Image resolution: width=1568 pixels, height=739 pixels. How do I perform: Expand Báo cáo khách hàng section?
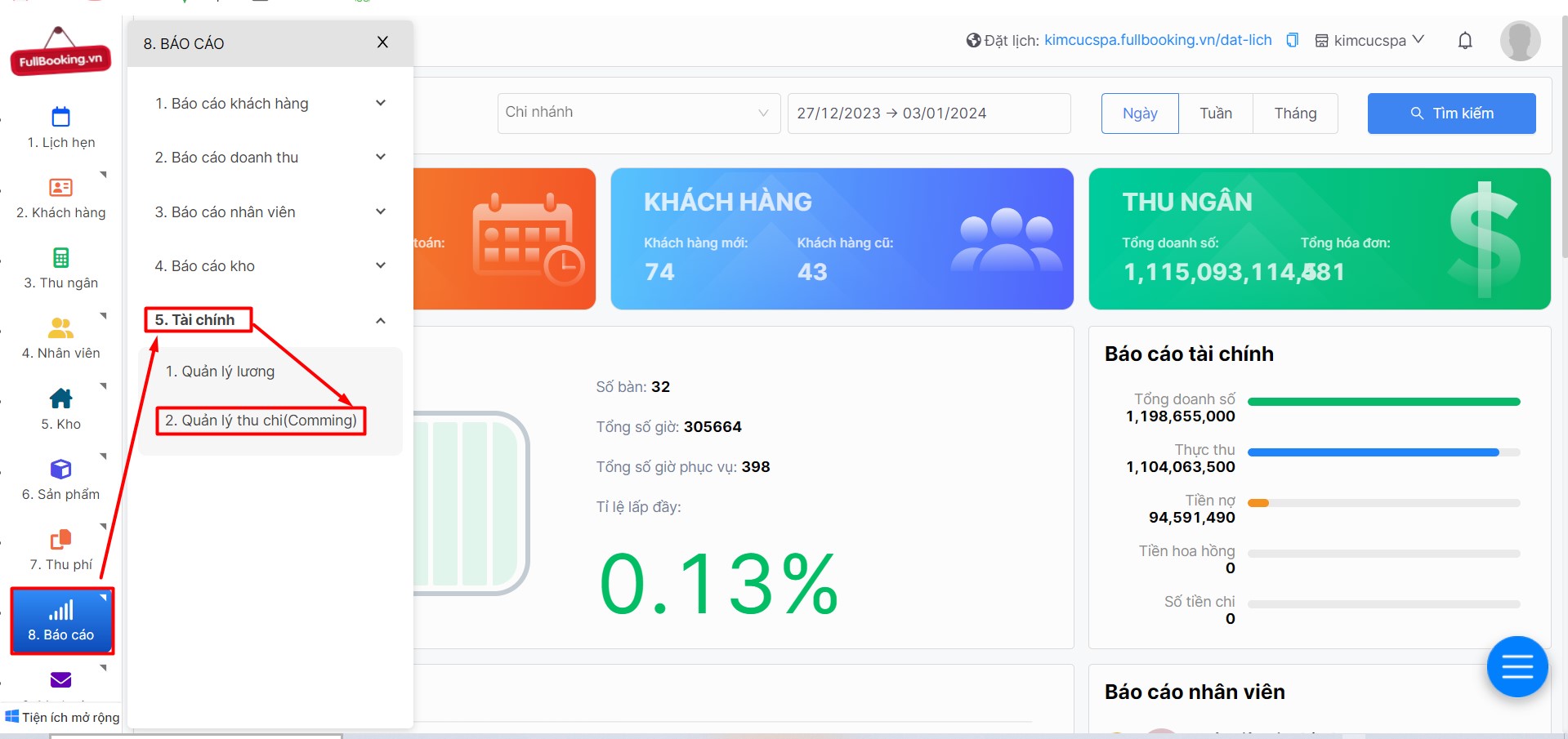pyautogui.click(x=270, y=104)
